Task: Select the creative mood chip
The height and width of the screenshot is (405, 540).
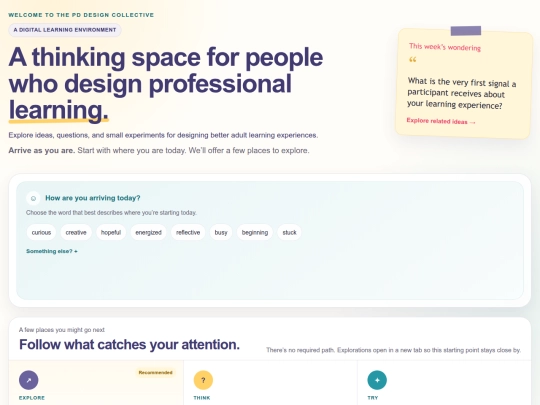Action: 76,232
